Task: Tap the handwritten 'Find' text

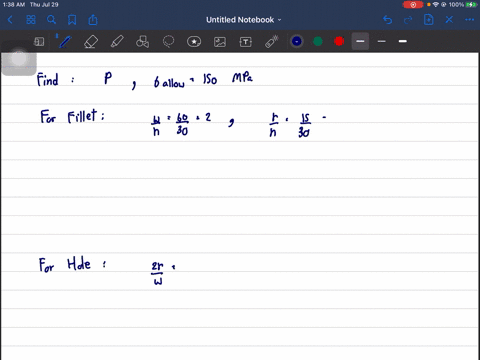Action: click(x=48, y=80)
